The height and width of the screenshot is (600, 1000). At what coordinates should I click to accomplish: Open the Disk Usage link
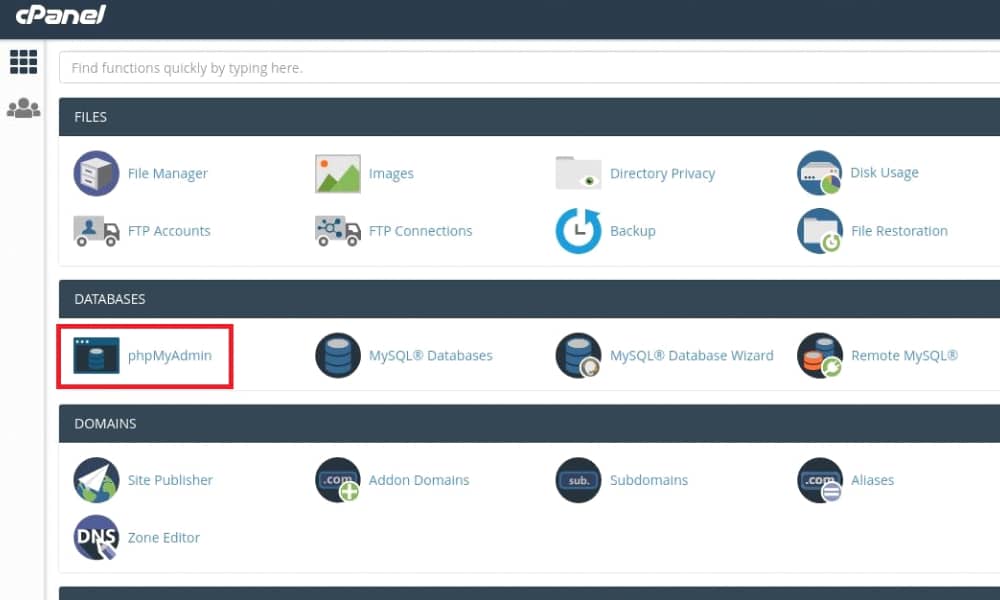(x=885, y=173)
